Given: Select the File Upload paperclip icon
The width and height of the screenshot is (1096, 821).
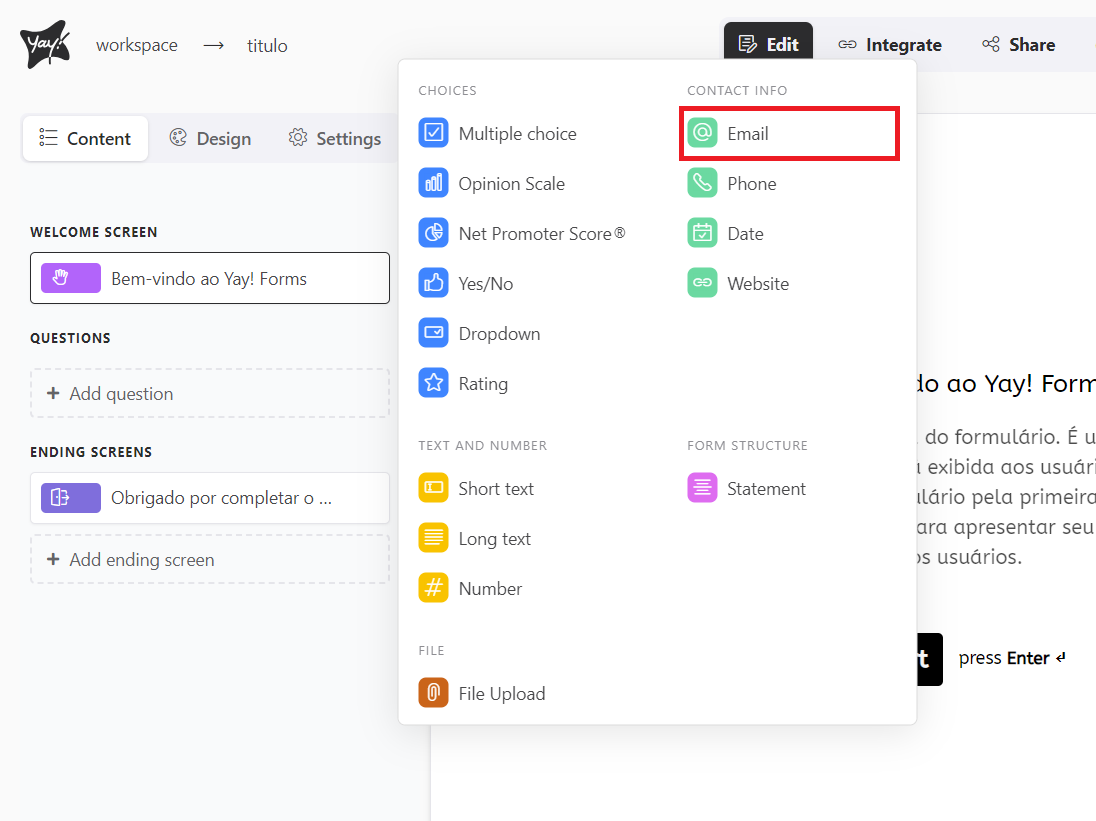Looking at the screenshot, I should pos(433,693).
